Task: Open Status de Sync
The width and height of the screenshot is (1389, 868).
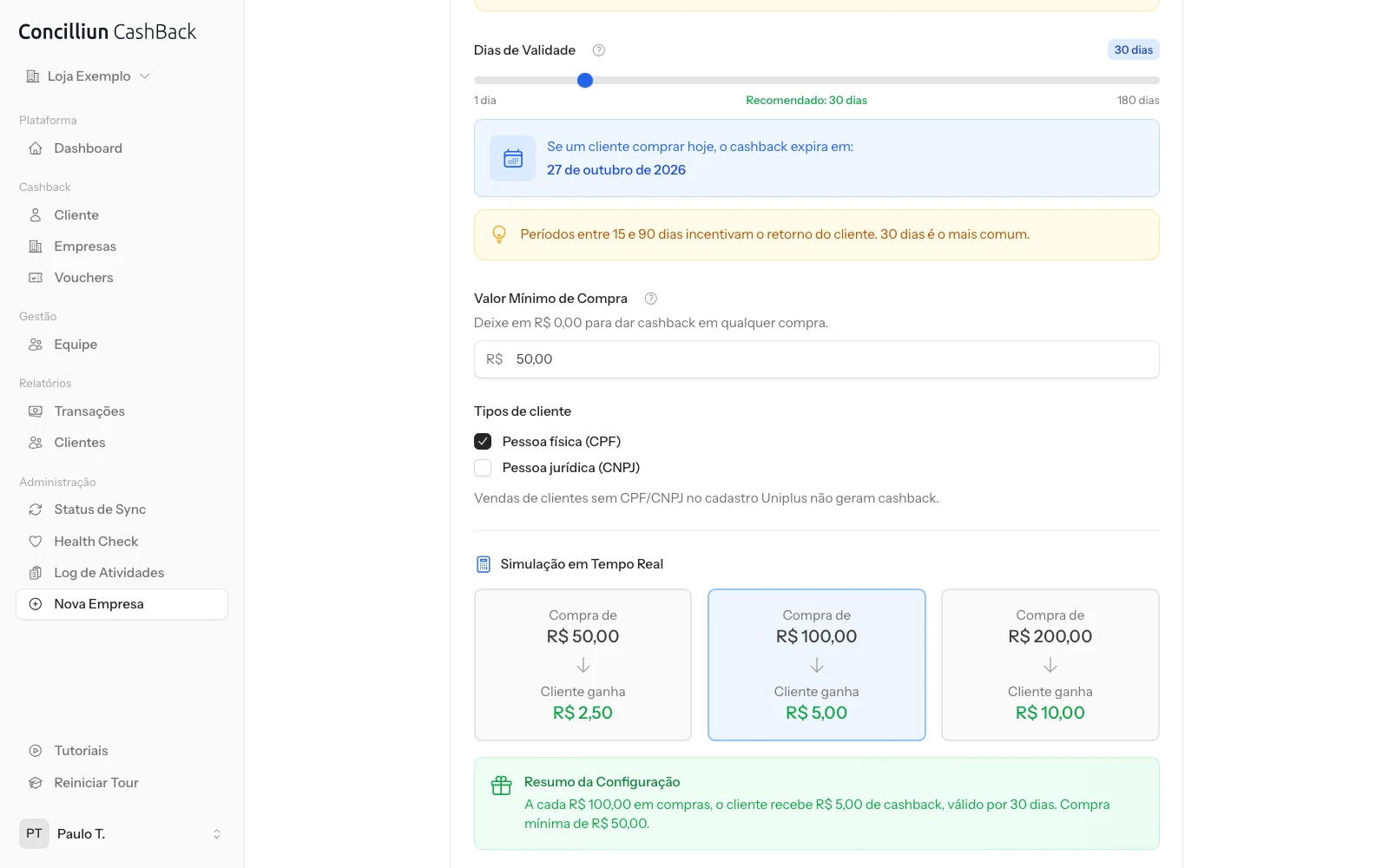Action: coord(122,510)
